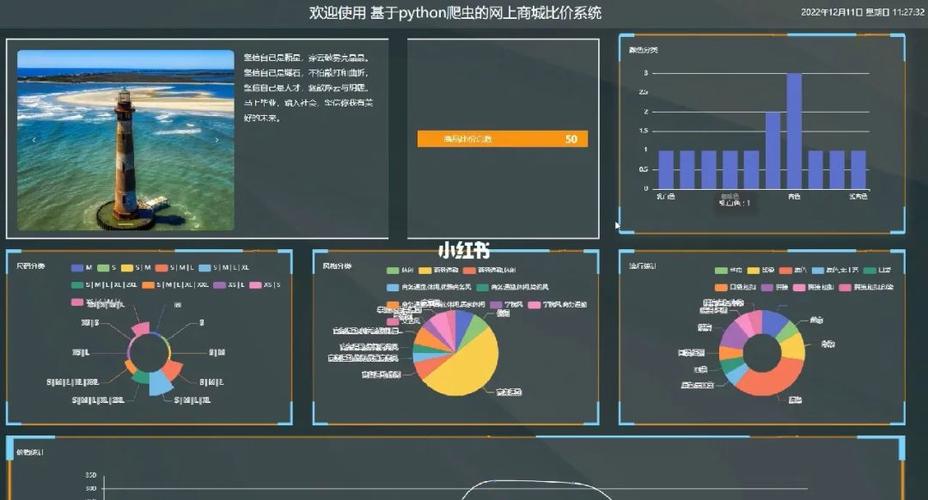Toggle the yellow legend swatch of the style pie

point(425,270)
